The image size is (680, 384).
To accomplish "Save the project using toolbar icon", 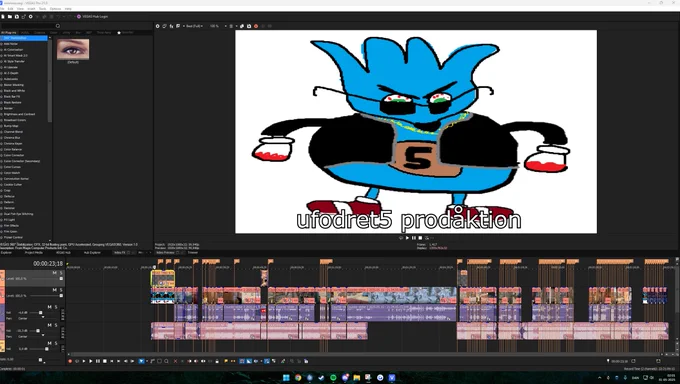I will 16,16.
